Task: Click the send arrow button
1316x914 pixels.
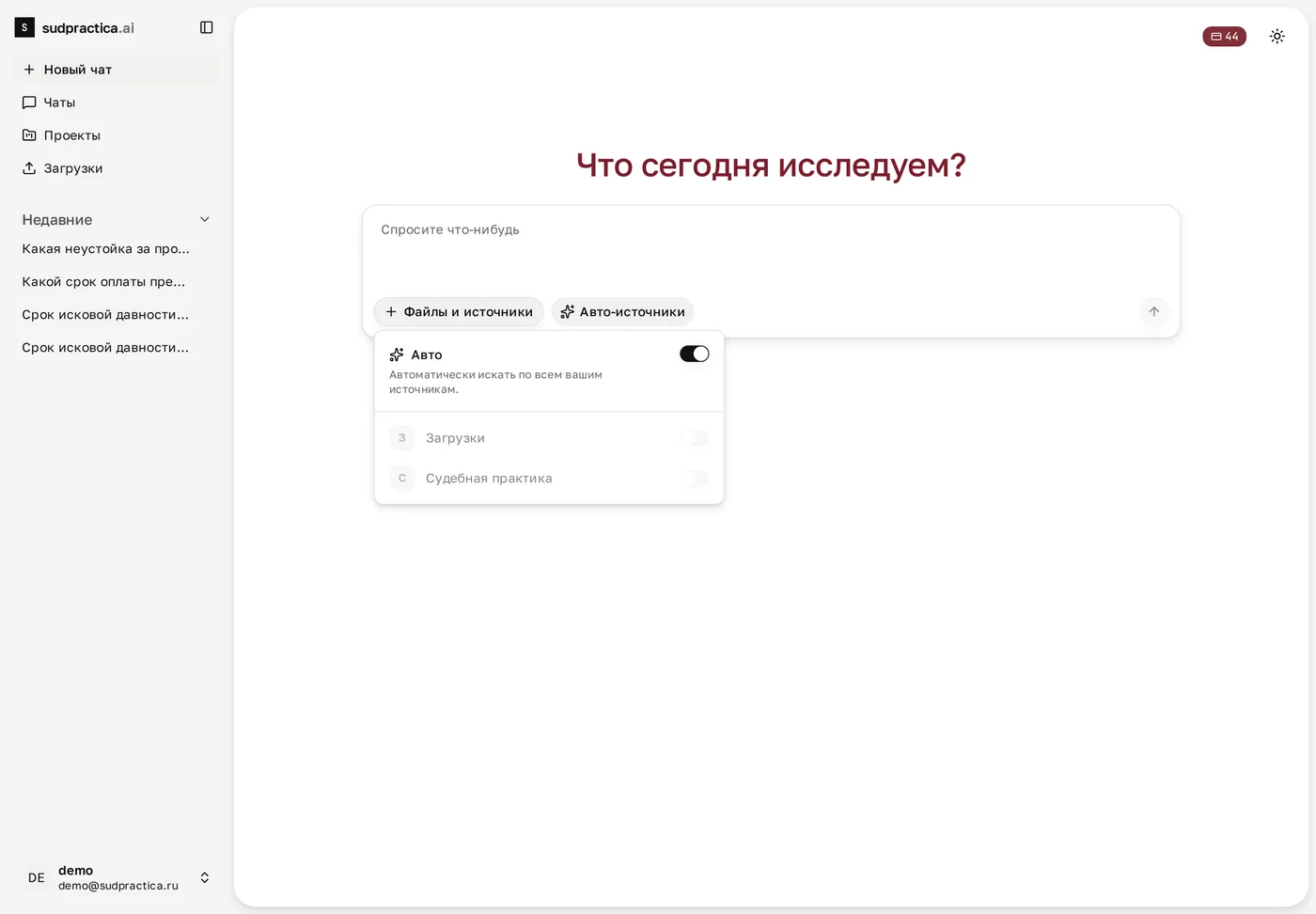Action: pyautogui.click(x=1153, y=311)
